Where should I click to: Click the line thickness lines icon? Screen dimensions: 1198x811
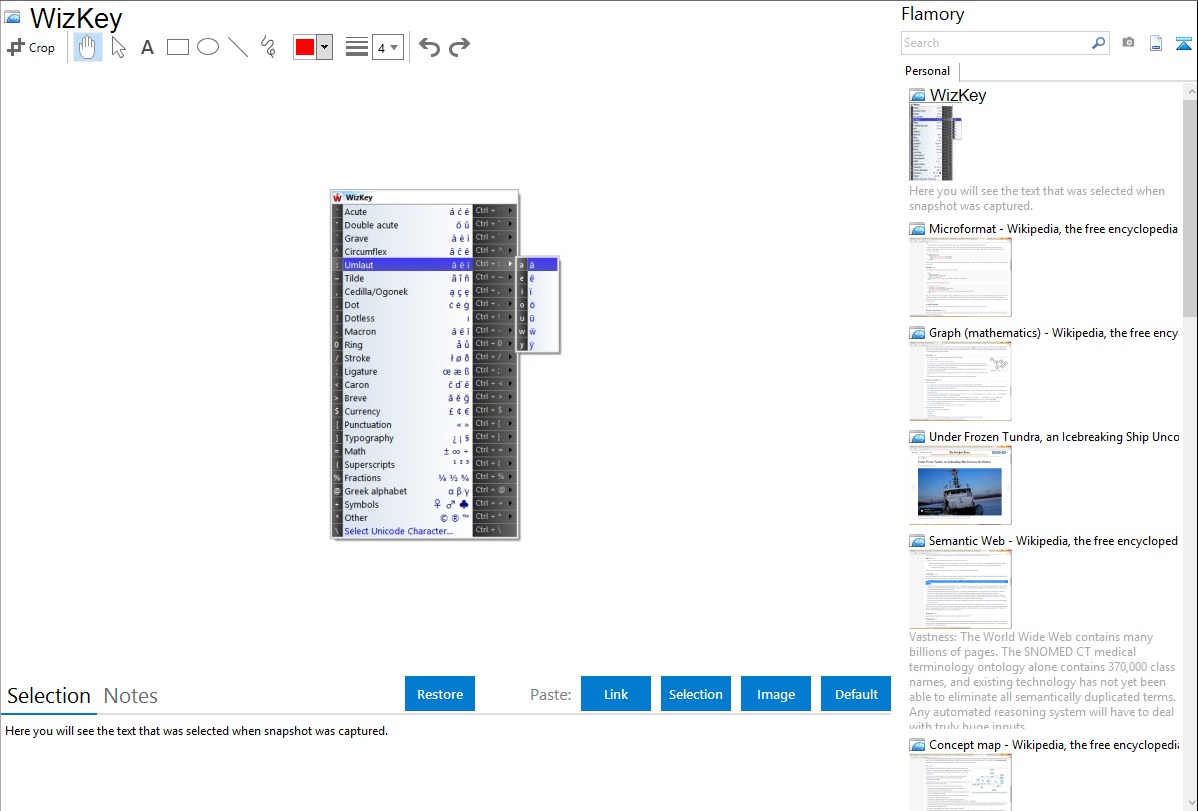click(x=357, y=47)
